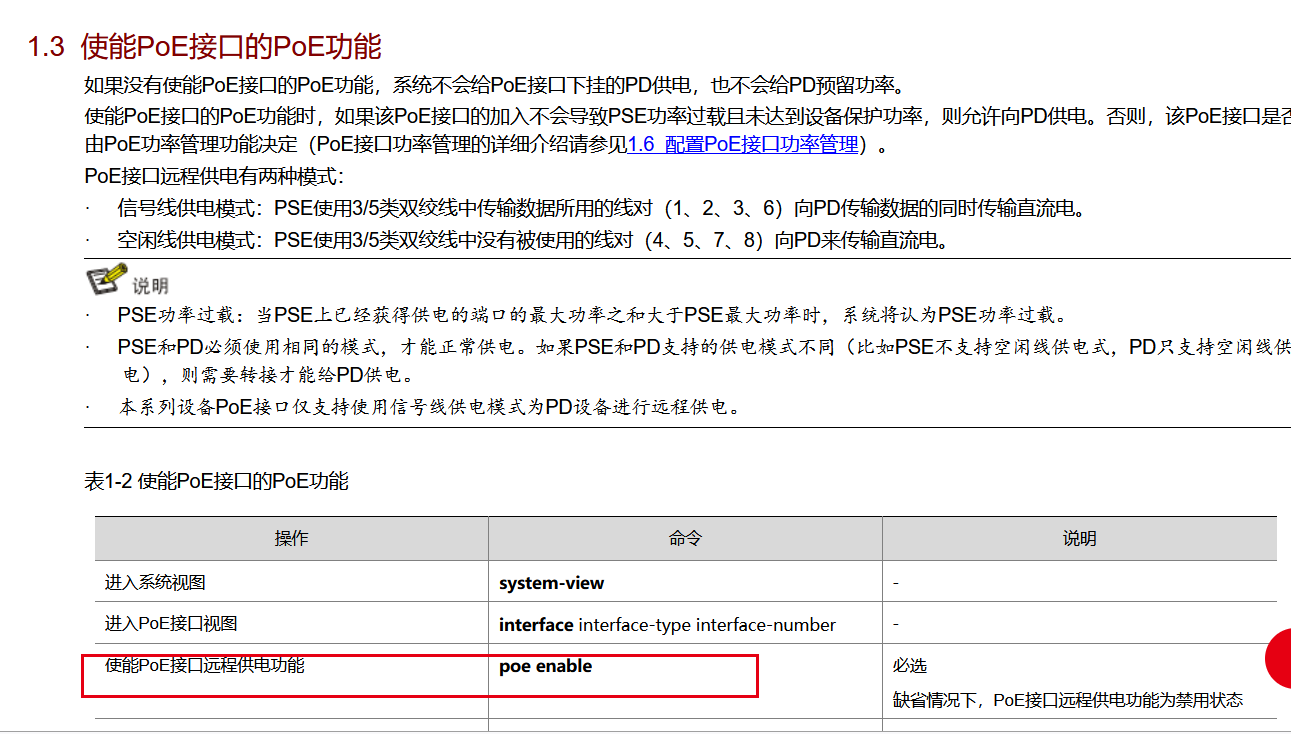
Task: Click the 命令 column header
Action: click(685, 539)
